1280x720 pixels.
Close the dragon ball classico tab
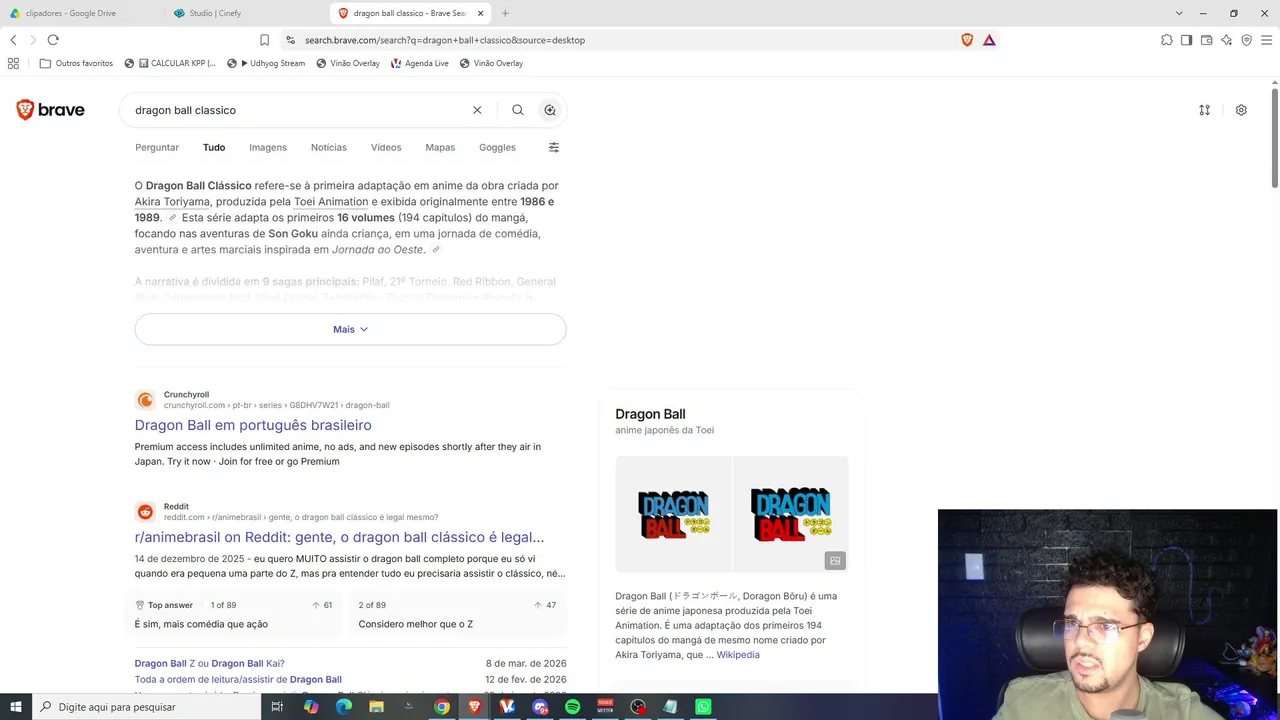click(x=481, y=13)
